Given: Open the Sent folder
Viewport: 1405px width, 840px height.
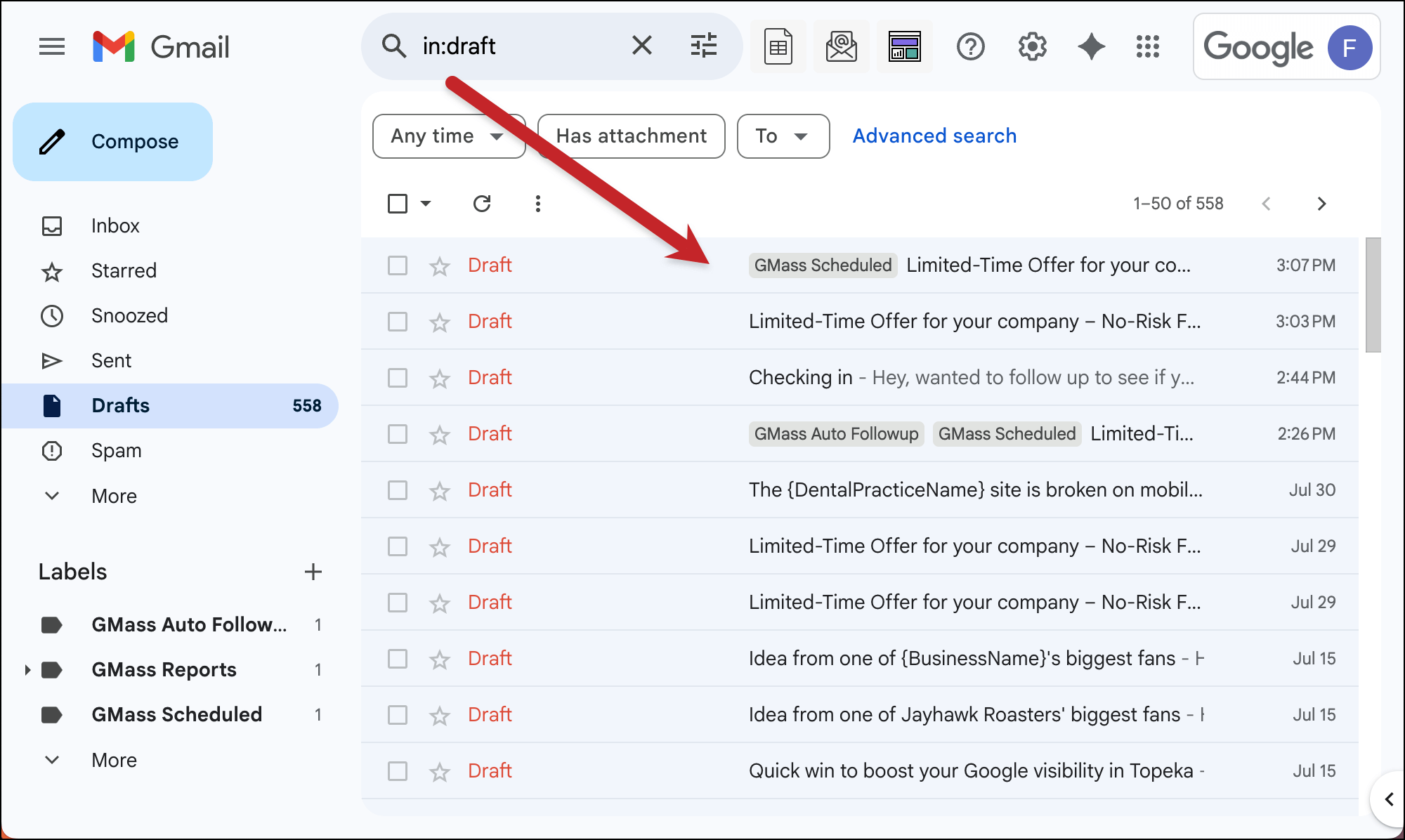Looking at the screenshot, I should tap(111, 361).
